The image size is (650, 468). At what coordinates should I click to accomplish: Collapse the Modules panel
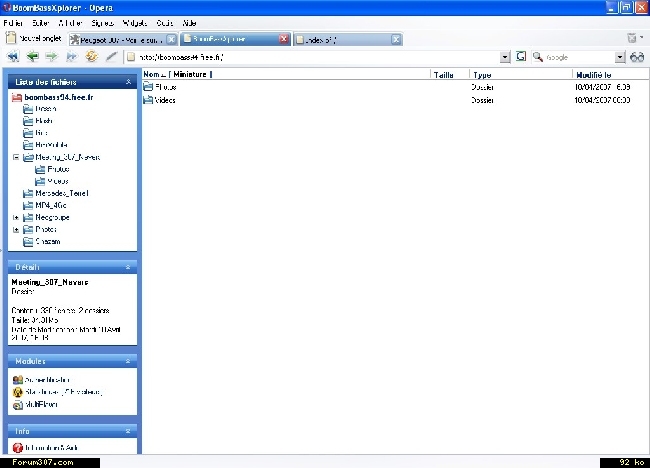(x=128, y=361)
